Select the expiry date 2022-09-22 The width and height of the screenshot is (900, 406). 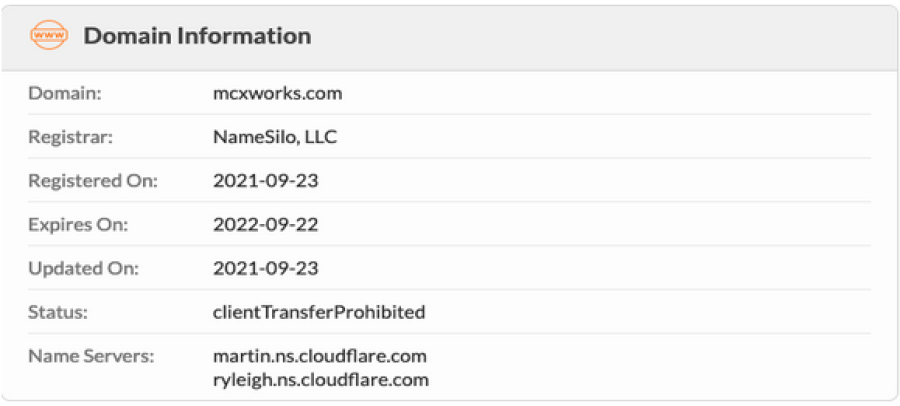[x=265, y=224]
